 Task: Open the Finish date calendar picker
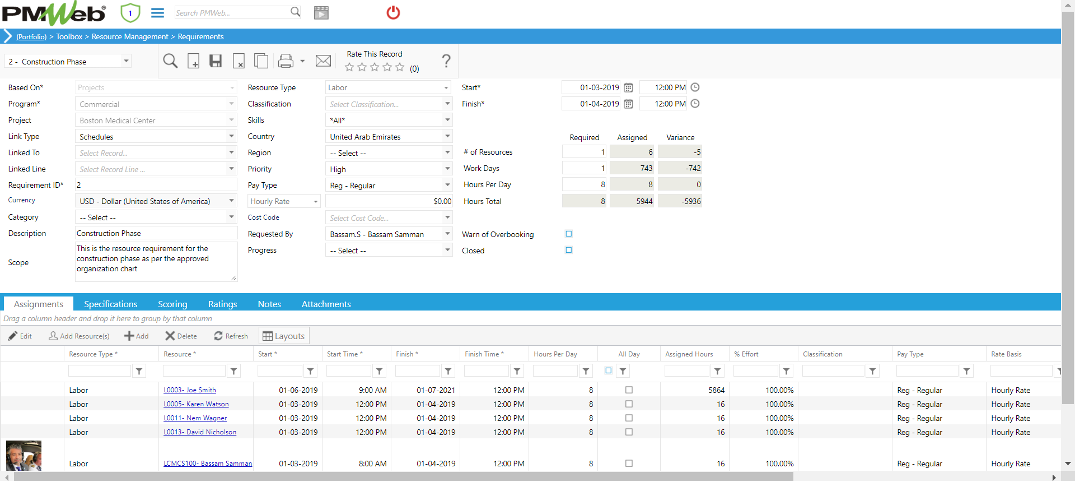click(x=628, y=104)
